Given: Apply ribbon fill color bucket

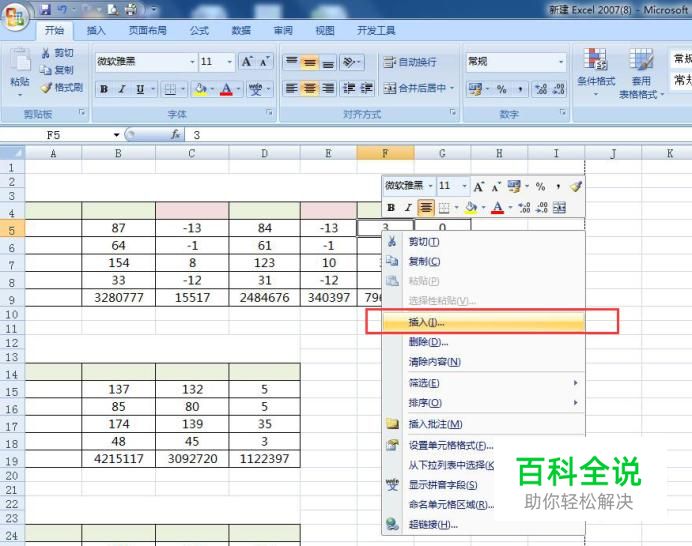Looking at the screenshot, I should pyautogui.click(x=200, y=89).
